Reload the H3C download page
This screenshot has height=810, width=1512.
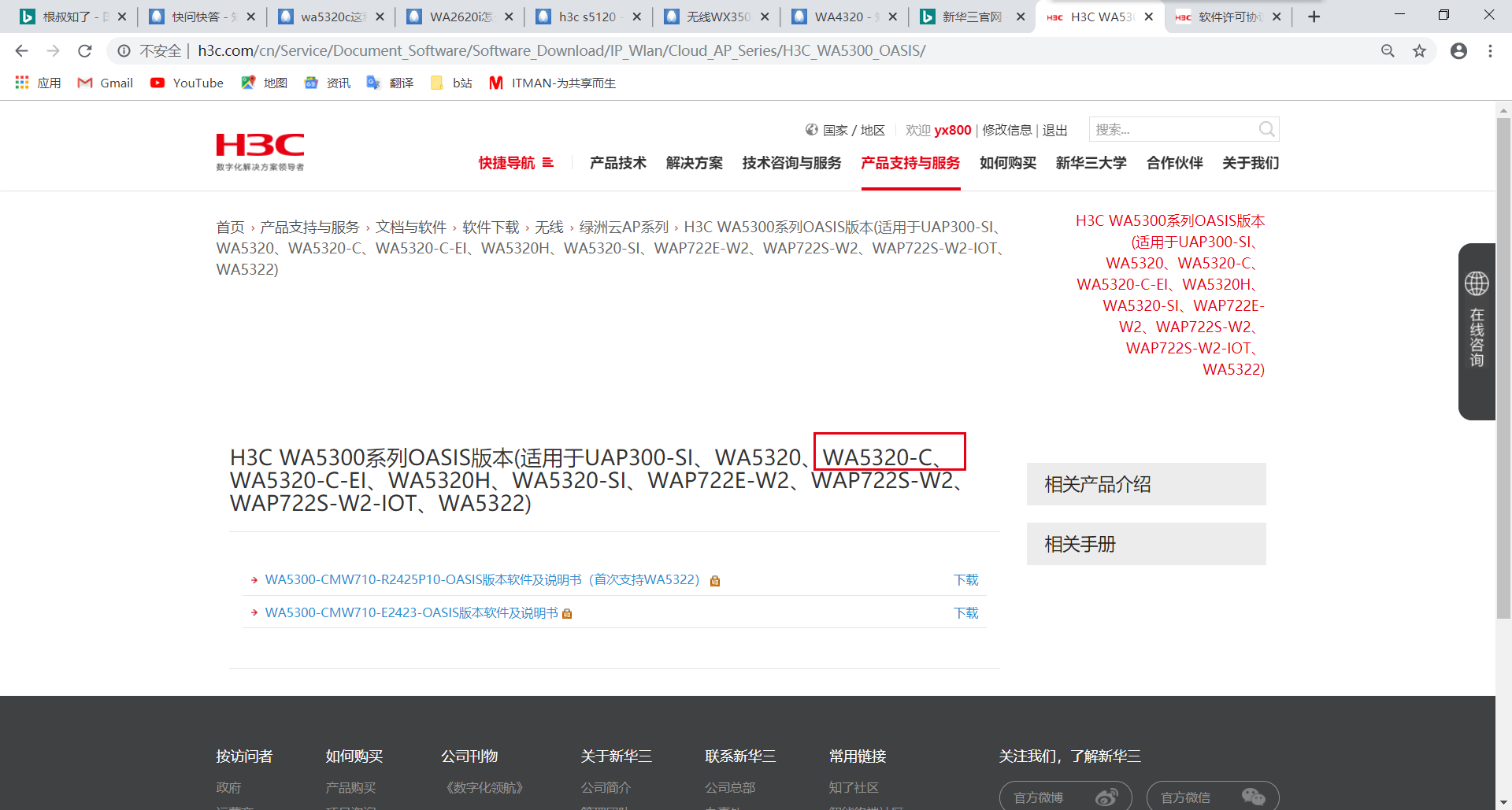[85, 51]
